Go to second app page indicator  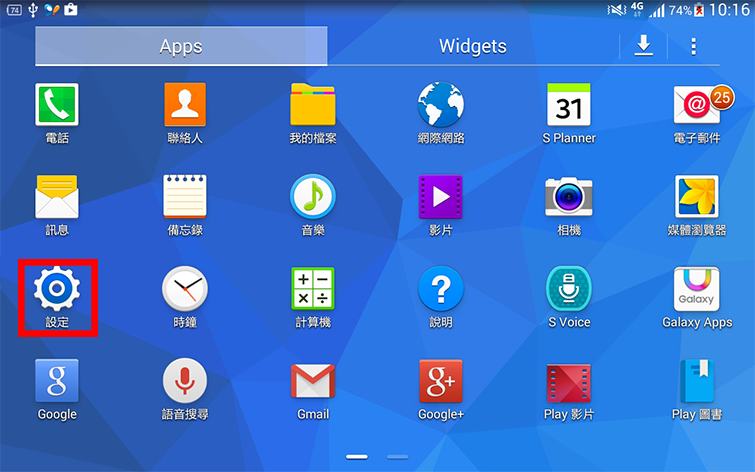(x=397, y=457)
